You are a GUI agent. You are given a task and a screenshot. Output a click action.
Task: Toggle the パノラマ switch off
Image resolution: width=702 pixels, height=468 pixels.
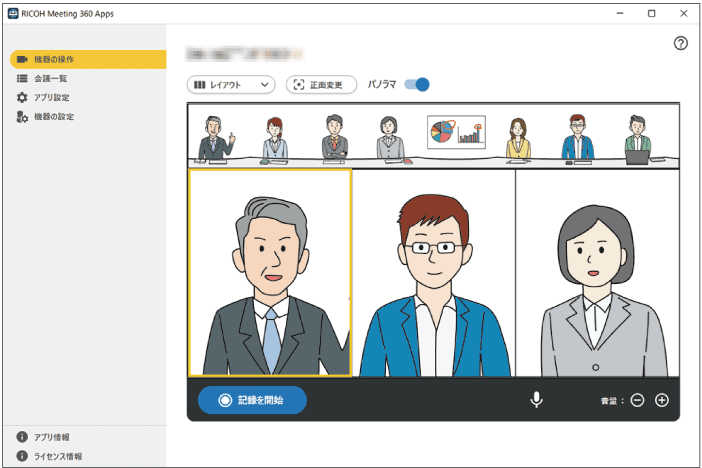click(x=416, y=84)
